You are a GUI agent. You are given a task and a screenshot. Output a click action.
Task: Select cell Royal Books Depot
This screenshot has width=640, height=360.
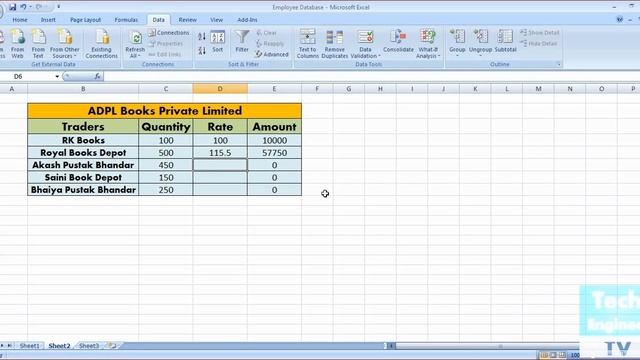coord(83,153)
